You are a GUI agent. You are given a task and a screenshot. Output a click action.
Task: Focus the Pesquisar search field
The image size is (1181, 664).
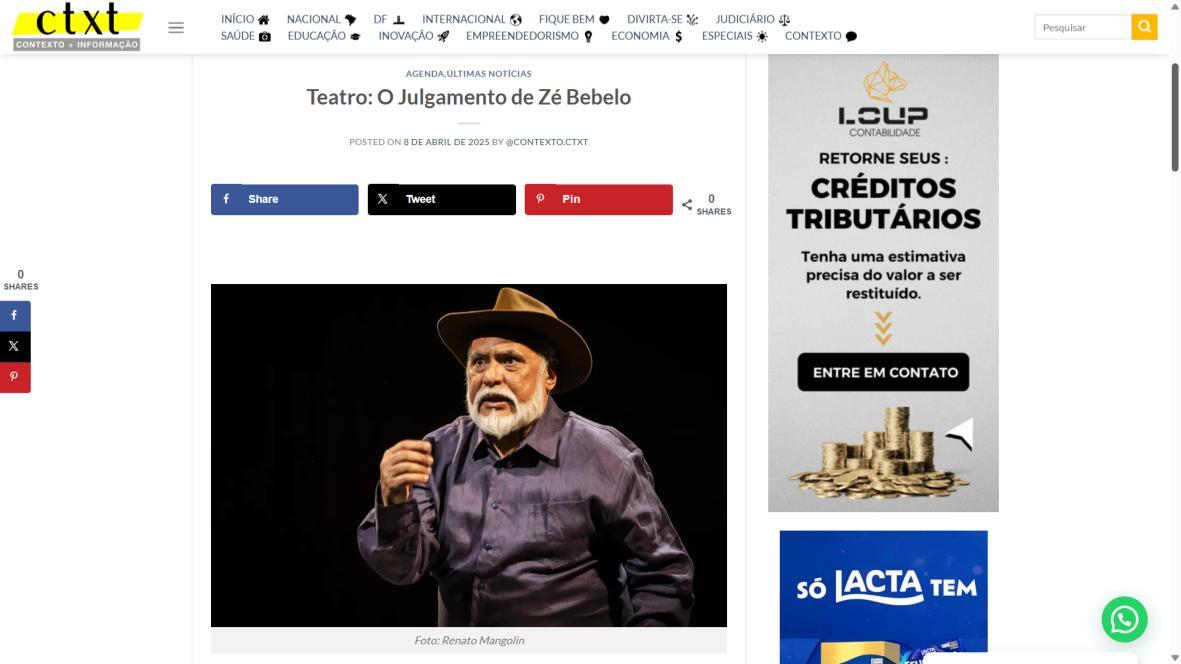[x=1082, y=27]
